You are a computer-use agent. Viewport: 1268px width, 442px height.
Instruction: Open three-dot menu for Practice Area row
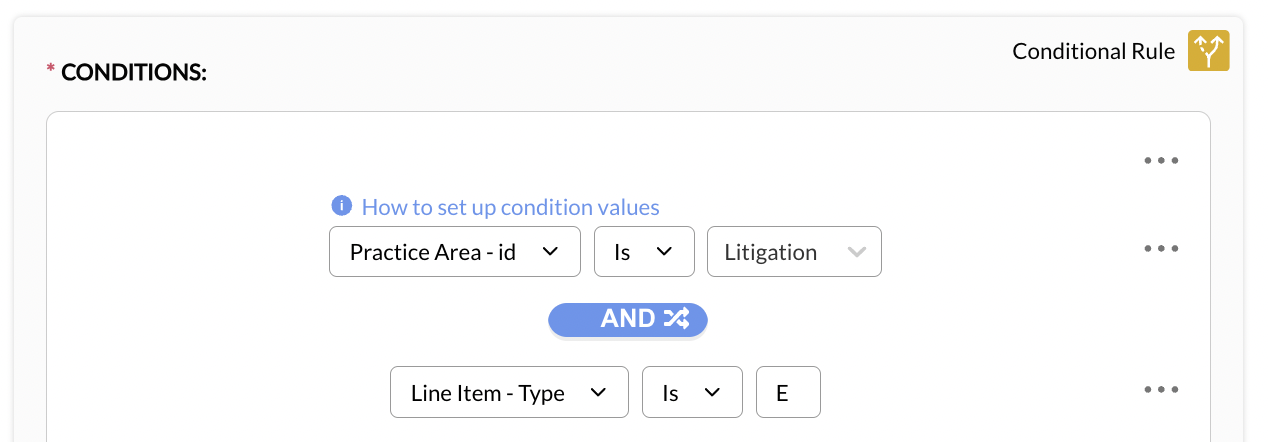pyautogui.click(x=1161, y=249)
